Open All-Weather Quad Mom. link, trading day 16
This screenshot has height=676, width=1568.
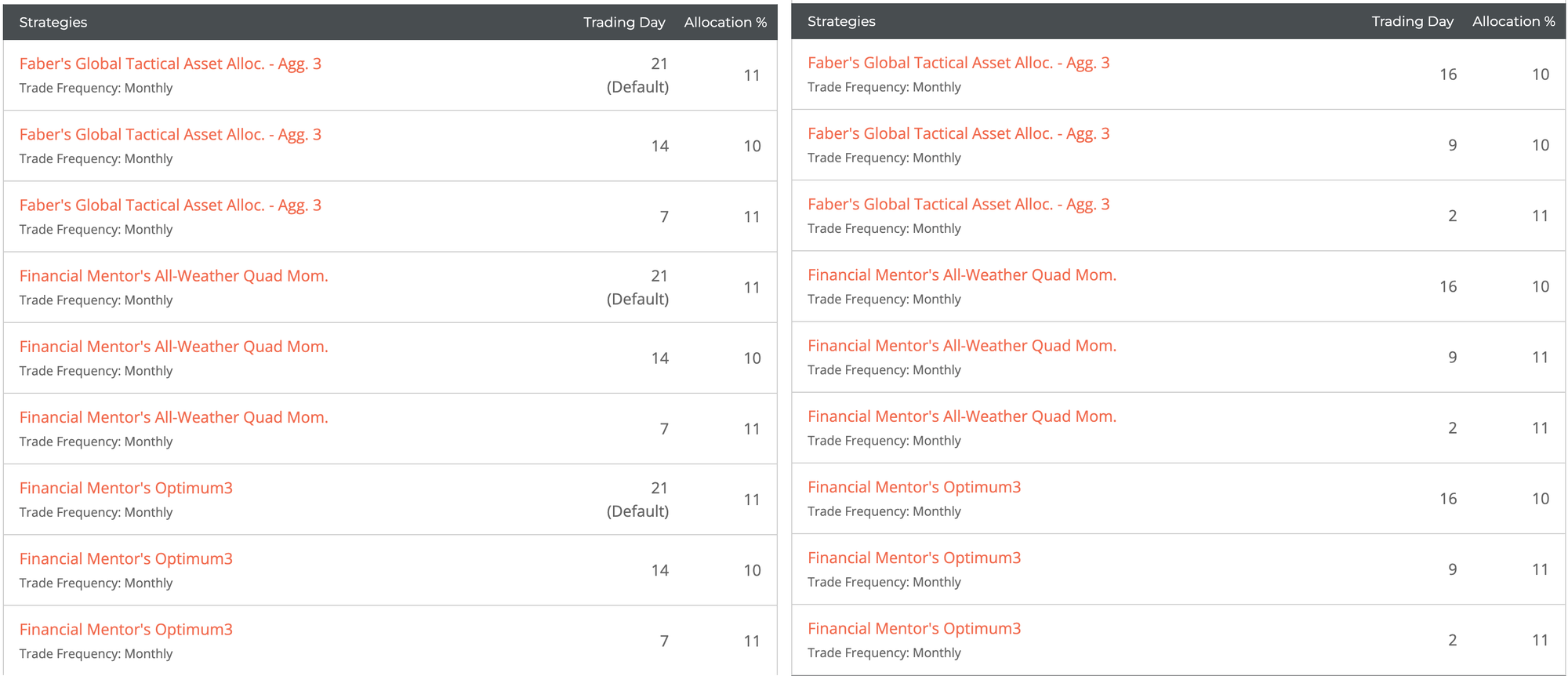pyautogui.click(x=961, y=275)
